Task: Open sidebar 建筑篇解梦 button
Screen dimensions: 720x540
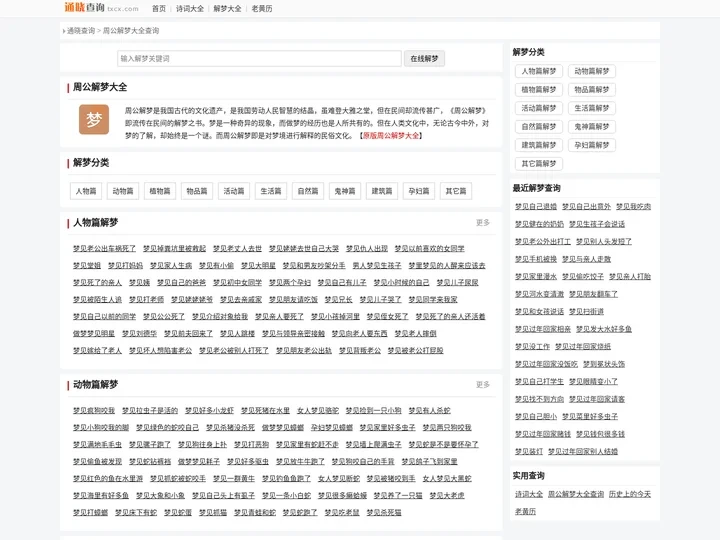Action: (x=539, y=145)
